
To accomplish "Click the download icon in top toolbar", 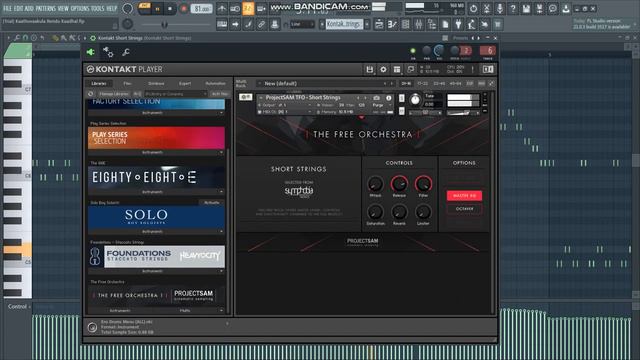I will [x=566, y=8].
